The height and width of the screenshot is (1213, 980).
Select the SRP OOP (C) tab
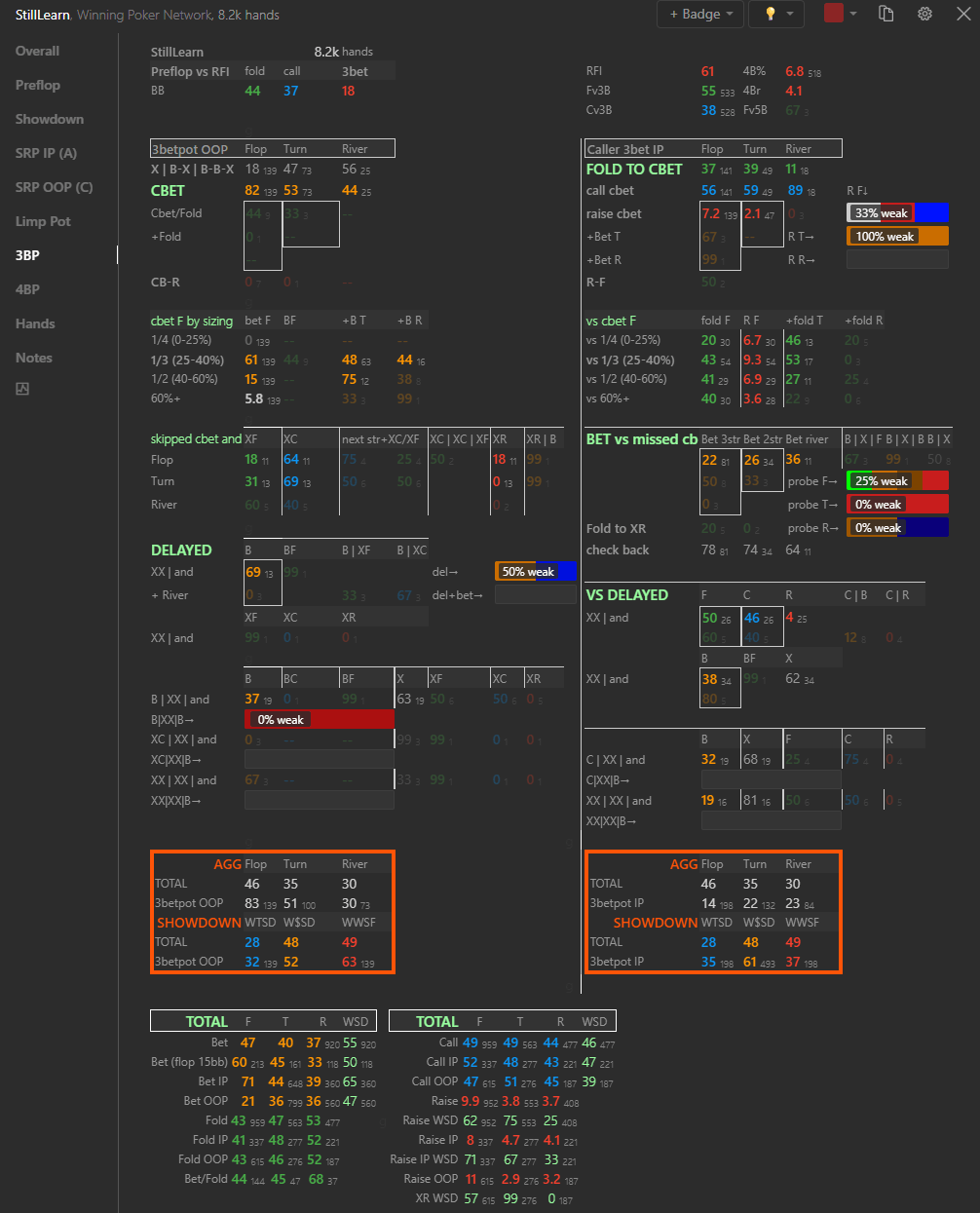54,187
